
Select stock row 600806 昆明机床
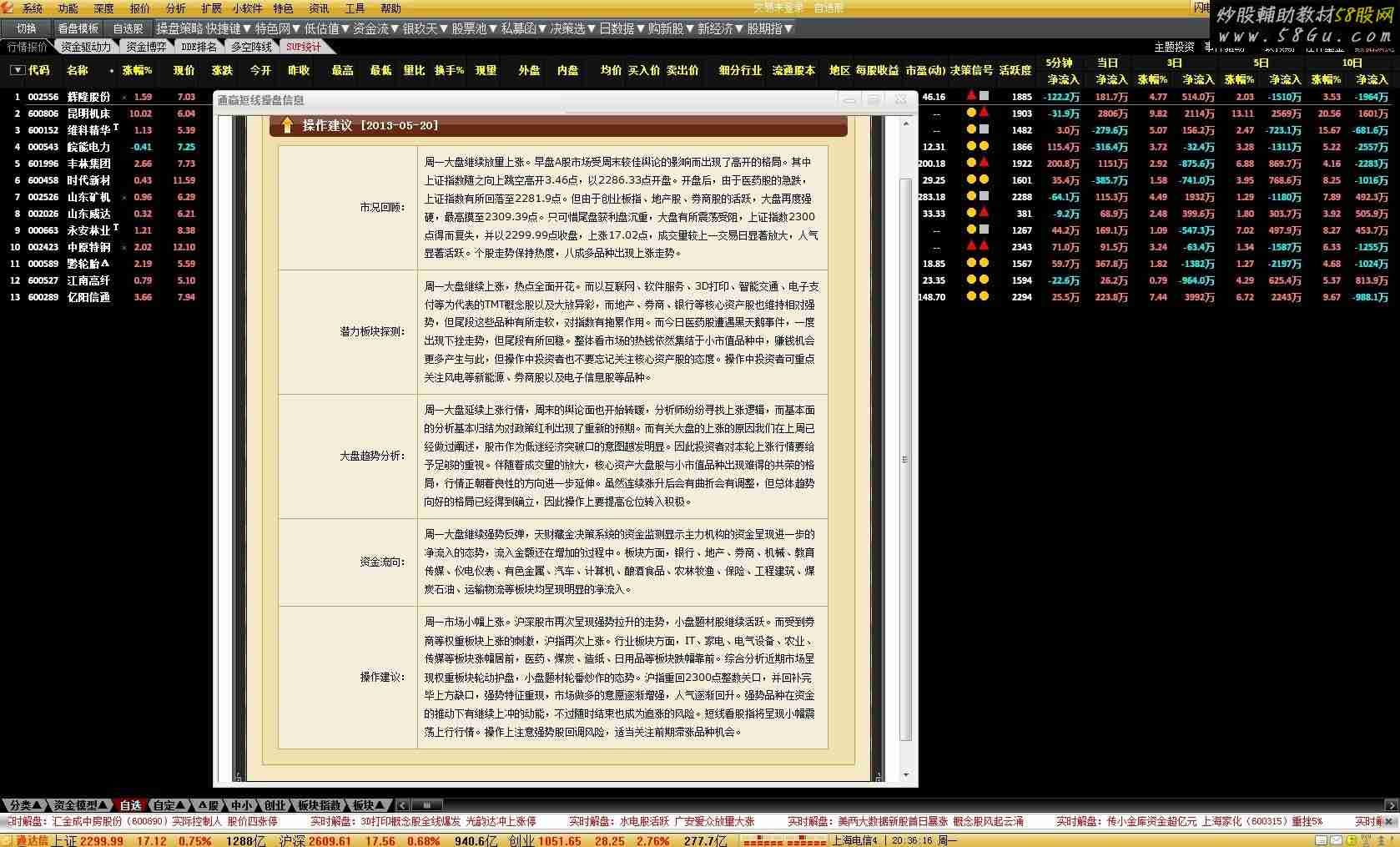pyautogui.click(x=107, y=113)
